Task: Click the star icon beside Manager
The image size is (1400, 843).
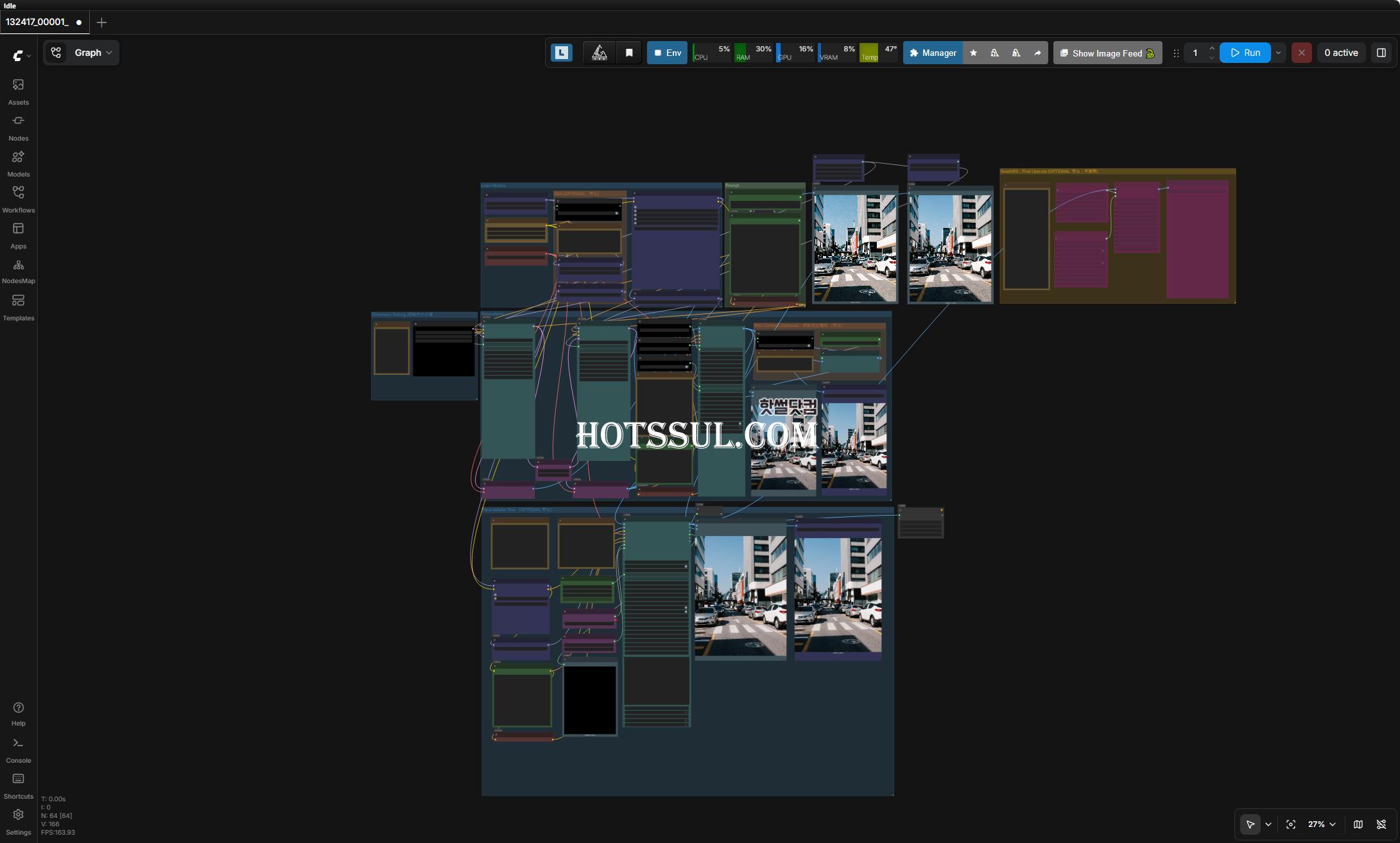Action: point(973,53)
